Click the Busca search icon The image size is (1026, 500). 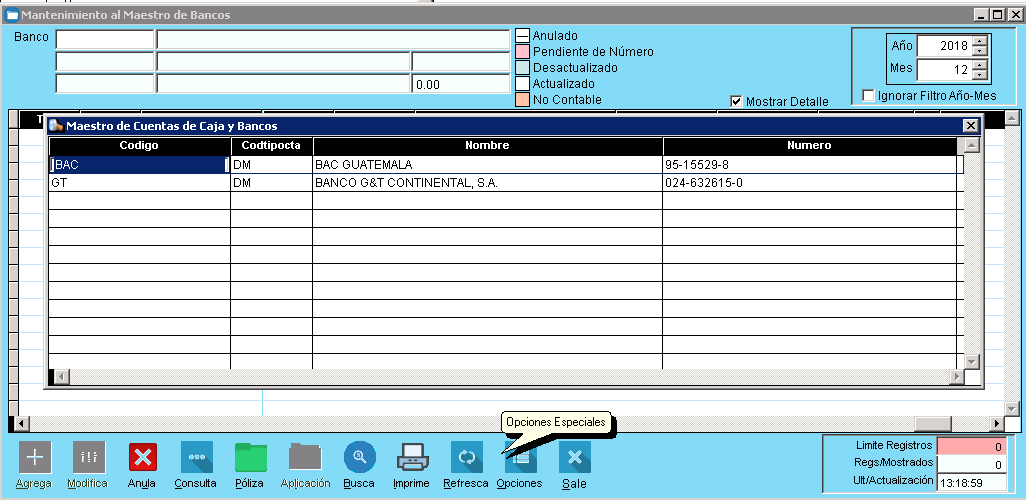[x=359, y=457]
